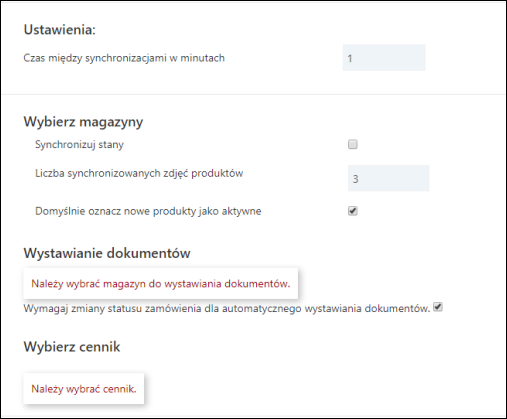This screenshot has width=507, height=419.
Task: Click the value 1 in the minutes field
Action: [x=350, y=59]
